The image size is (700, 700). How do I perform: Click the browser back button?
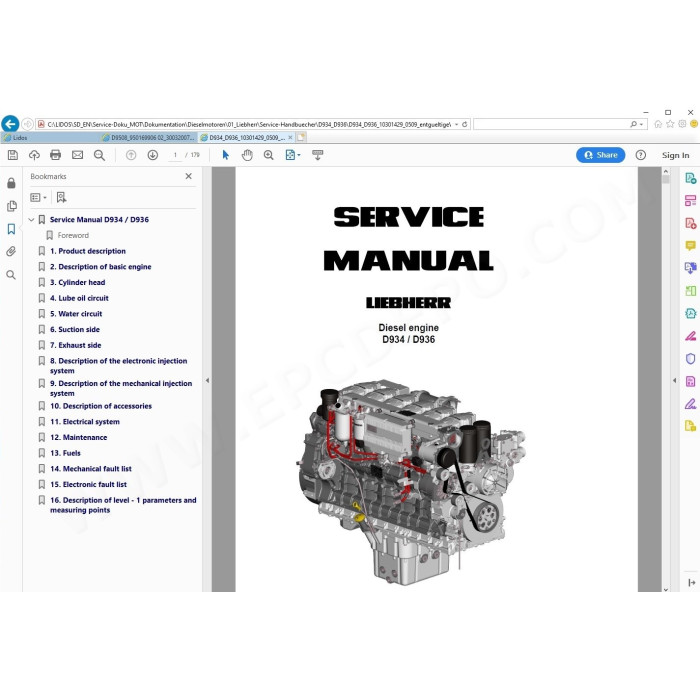pyautogui.click(x=10, y=124)
